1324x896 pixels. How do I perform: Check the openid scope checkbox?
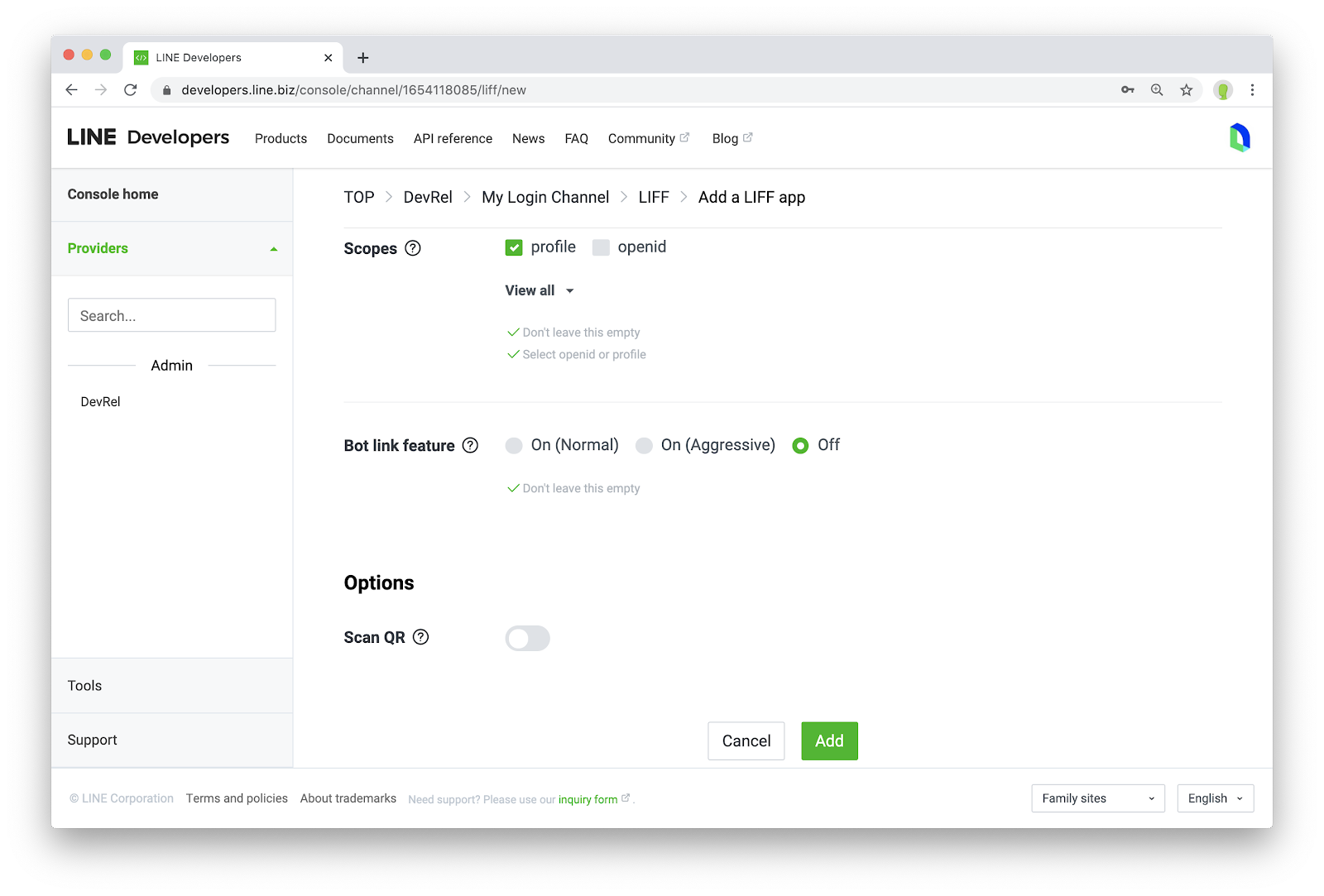(x=601, y=247)
